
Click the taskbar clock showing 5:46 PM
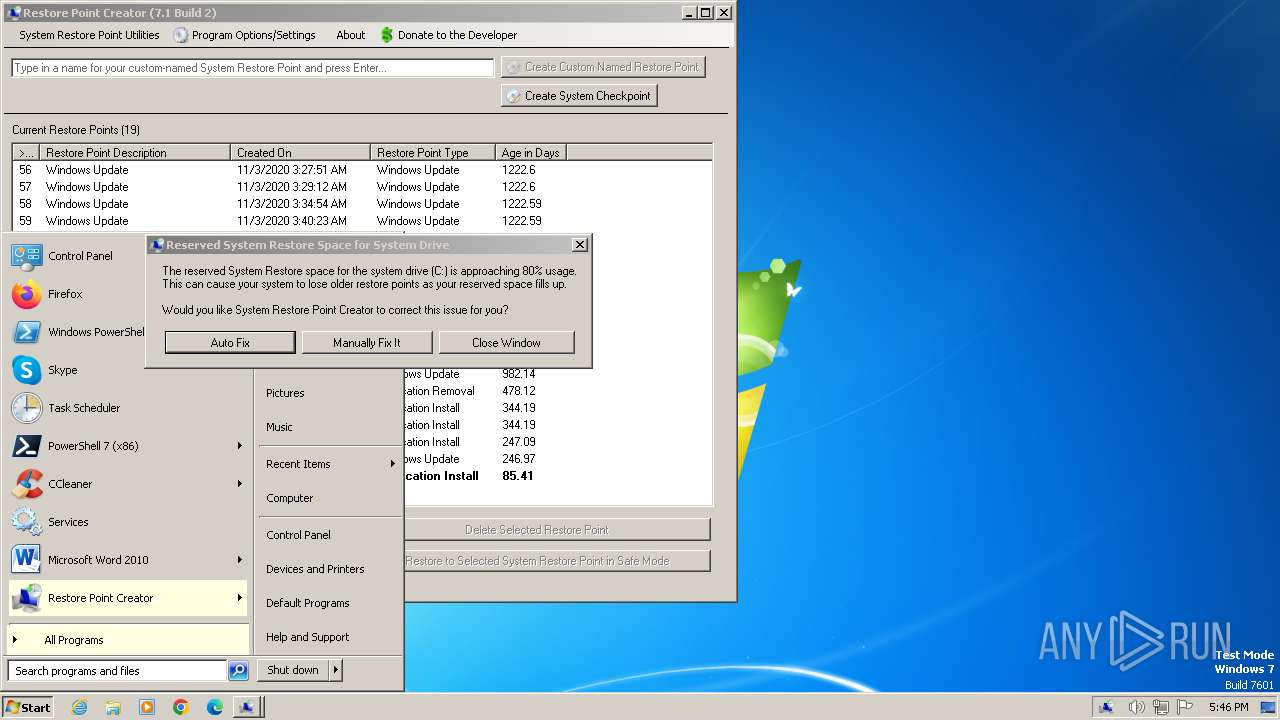click(x=1228, y=707)
